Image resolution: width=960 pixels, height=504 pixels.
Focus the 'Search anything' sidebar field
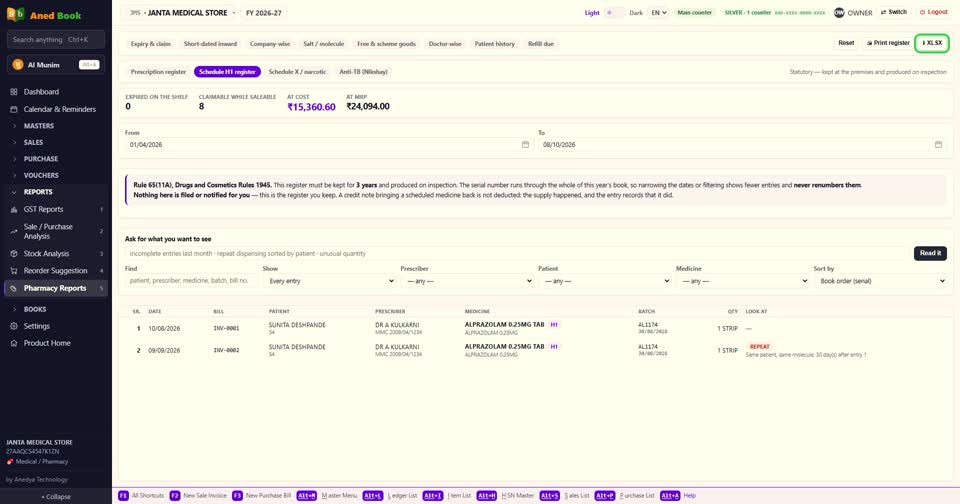(56, 39)
